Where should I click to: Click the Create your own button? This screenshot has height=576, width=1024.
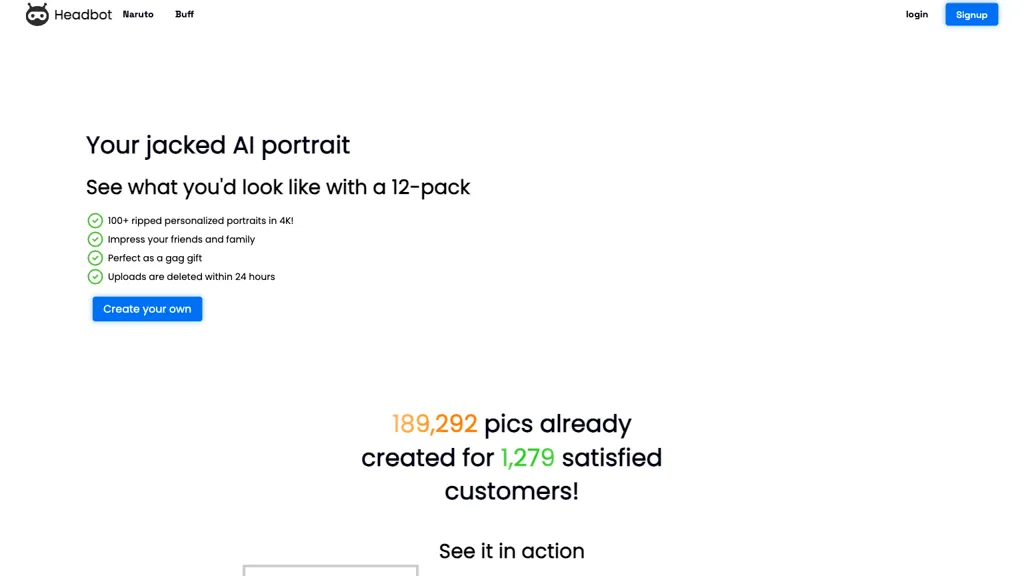(147, 309)
